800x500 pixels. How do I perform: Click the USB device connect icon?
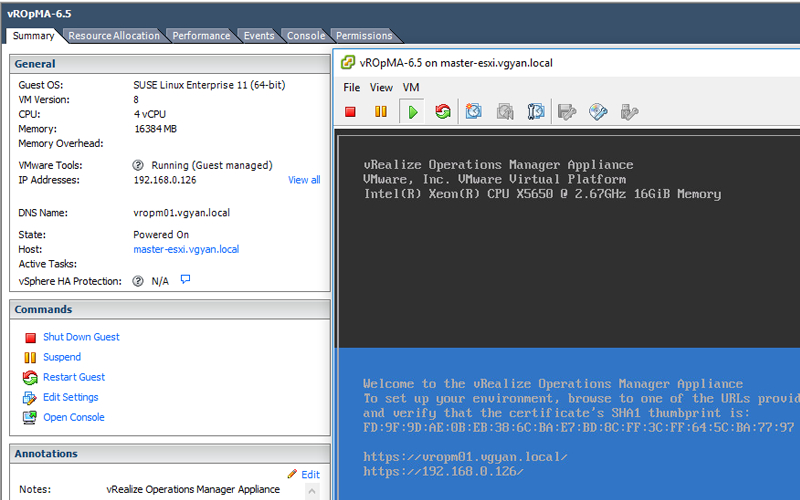(x=629, y=112)
